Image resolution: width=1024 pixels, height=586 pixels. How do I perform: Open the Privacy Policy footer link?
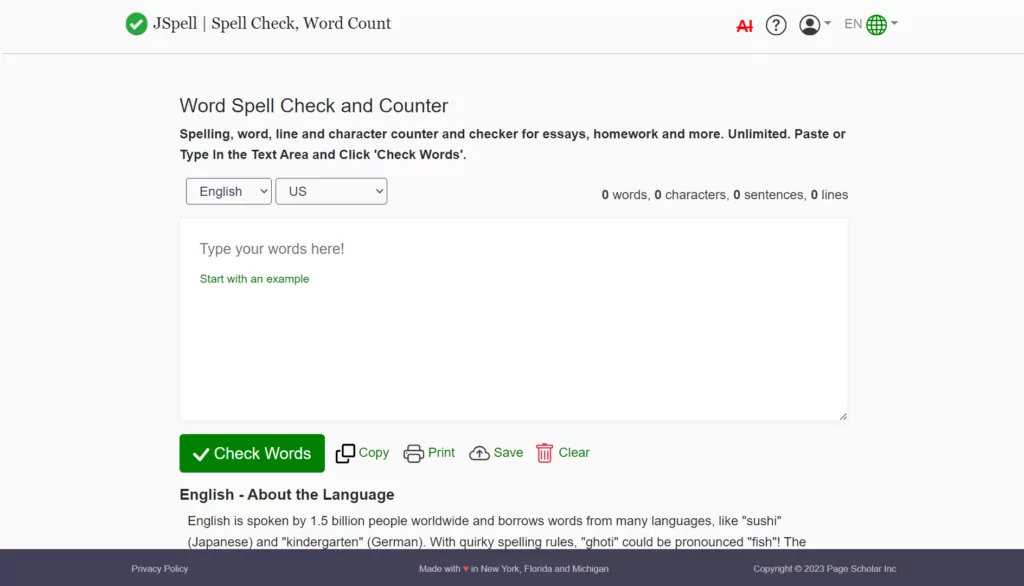pos(159,569)
